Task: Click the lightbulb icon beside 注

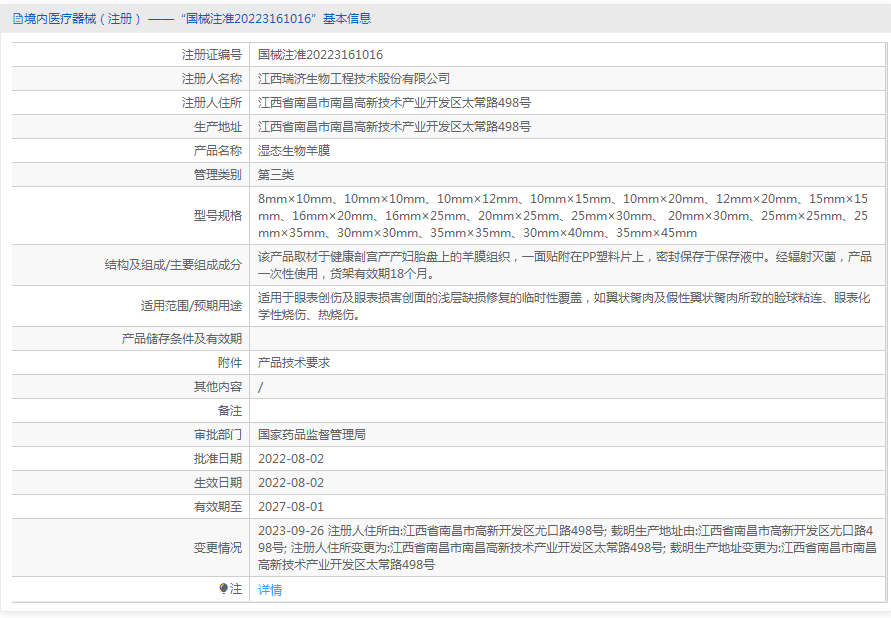Action: 223,589
